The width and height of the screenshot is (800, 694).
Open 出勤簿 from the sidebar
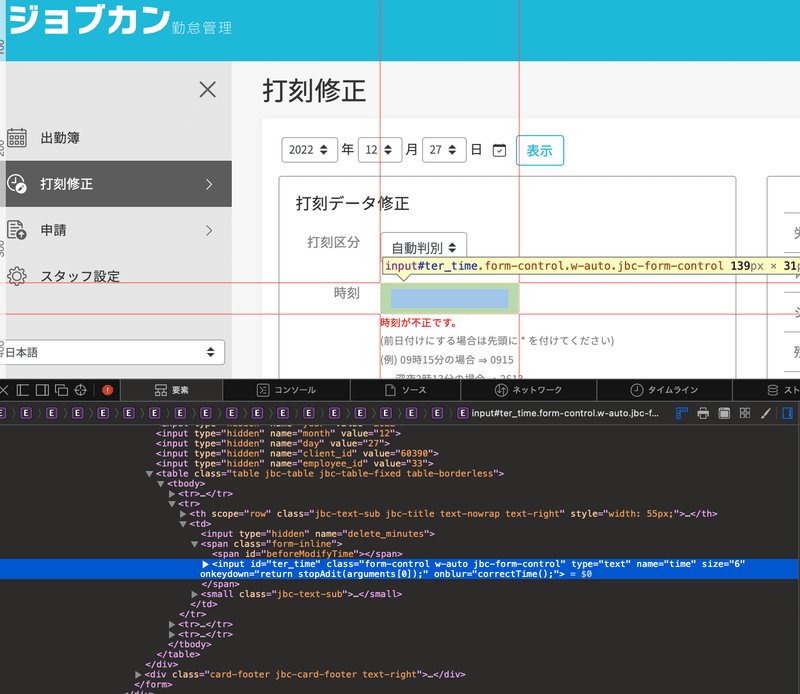60,138
